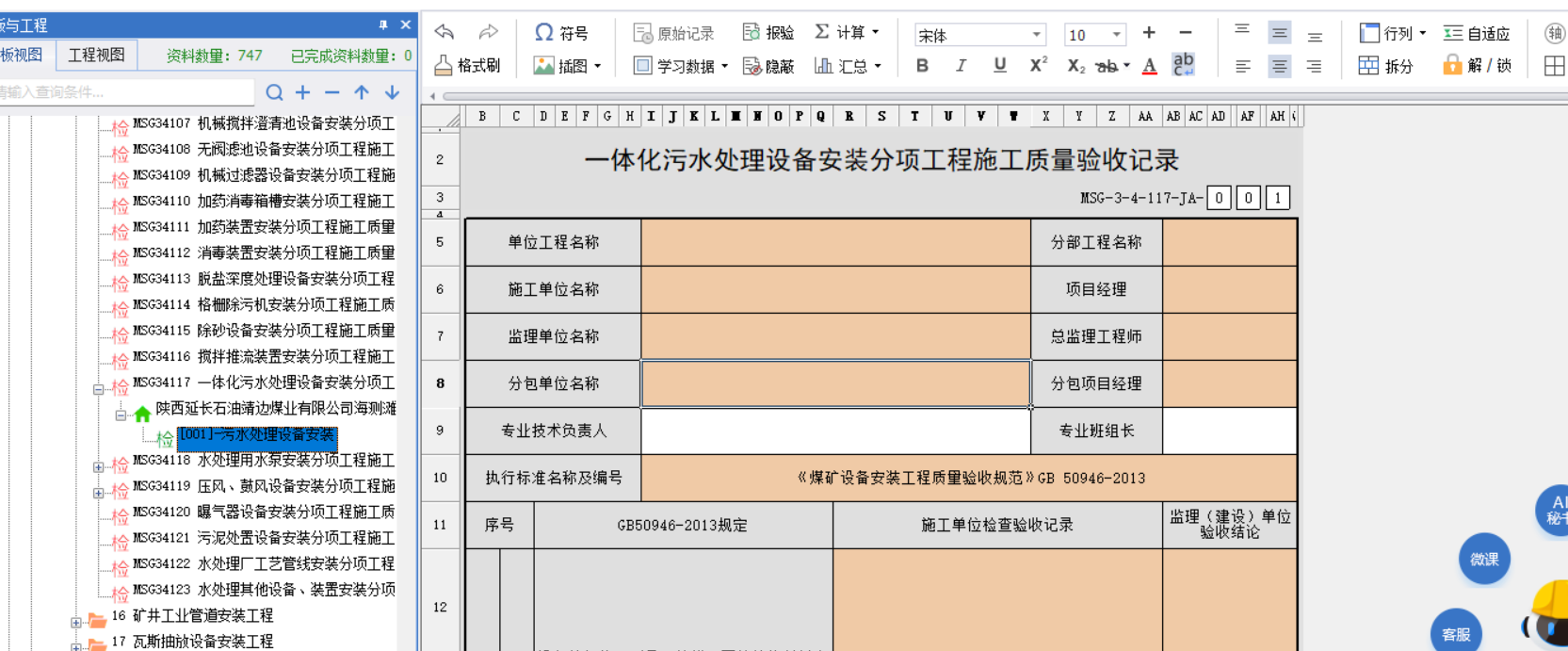The height and width of the screenshot is (651, 1568).
Task: Click the undo arrow in the toolbar
Action: (445, 32)
